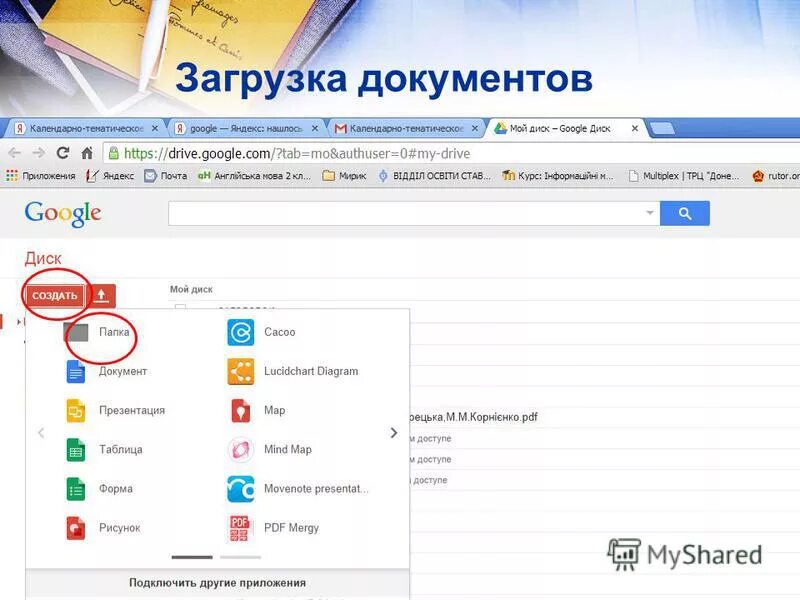Open the Google search options dropdown arrow
800x600 pixels.
point(648,213)
